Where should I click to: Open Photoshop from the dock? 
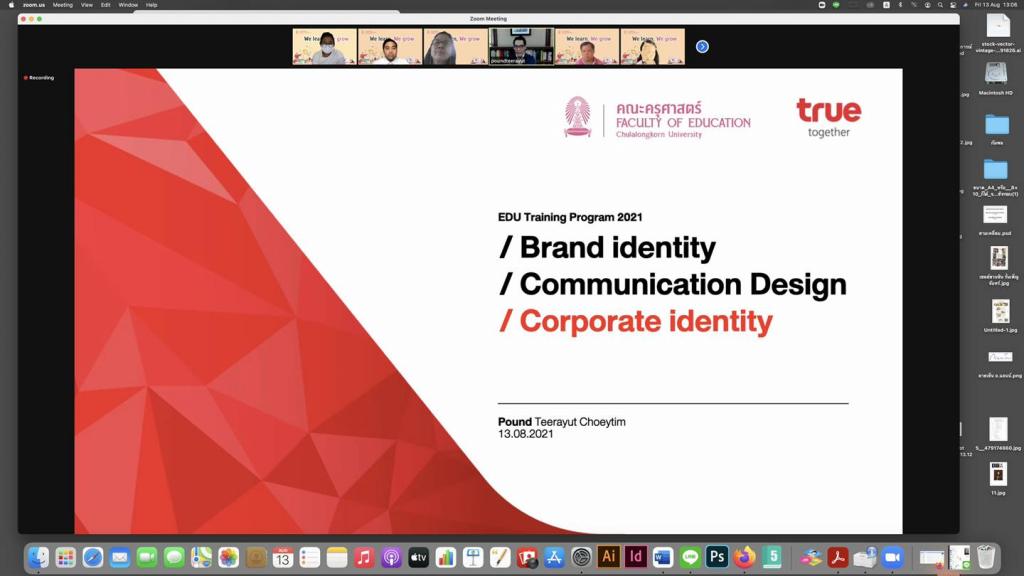point(717,557)
